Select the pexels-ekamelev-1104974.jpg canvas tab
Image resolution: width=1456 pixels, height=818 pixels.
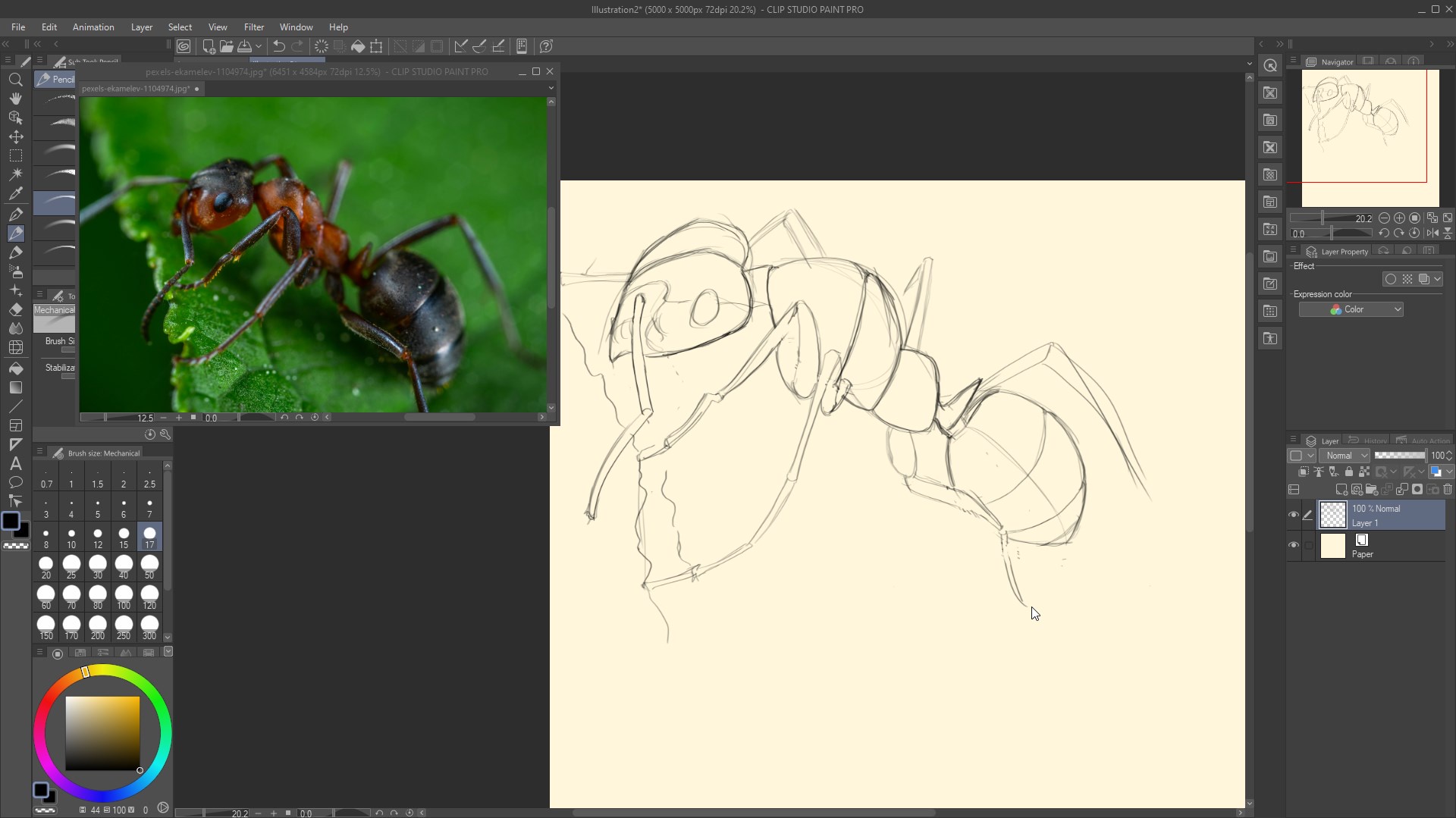(141, 89)
